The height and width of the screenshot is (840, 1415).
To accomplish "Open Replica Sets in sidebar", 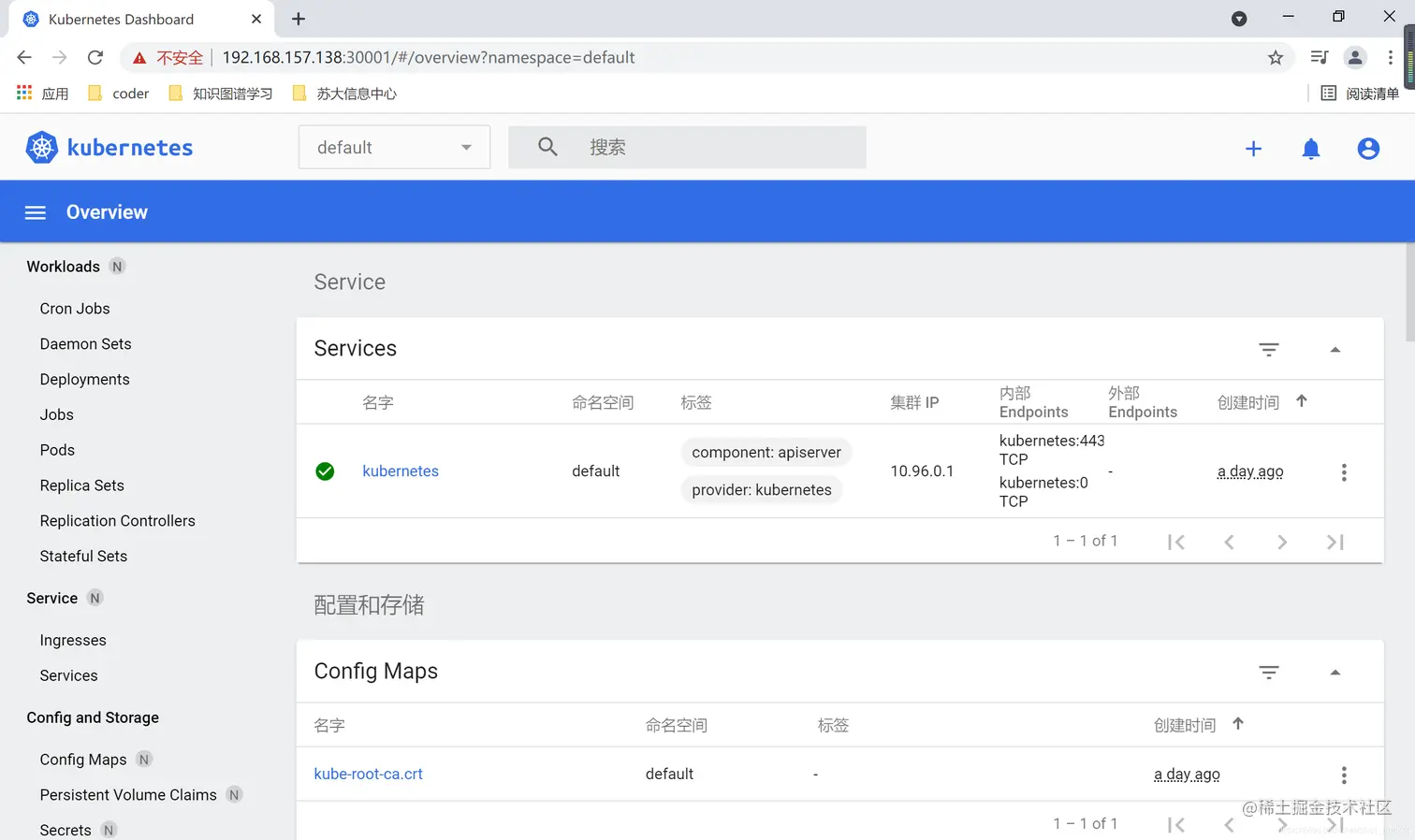I will coord(81,485).
